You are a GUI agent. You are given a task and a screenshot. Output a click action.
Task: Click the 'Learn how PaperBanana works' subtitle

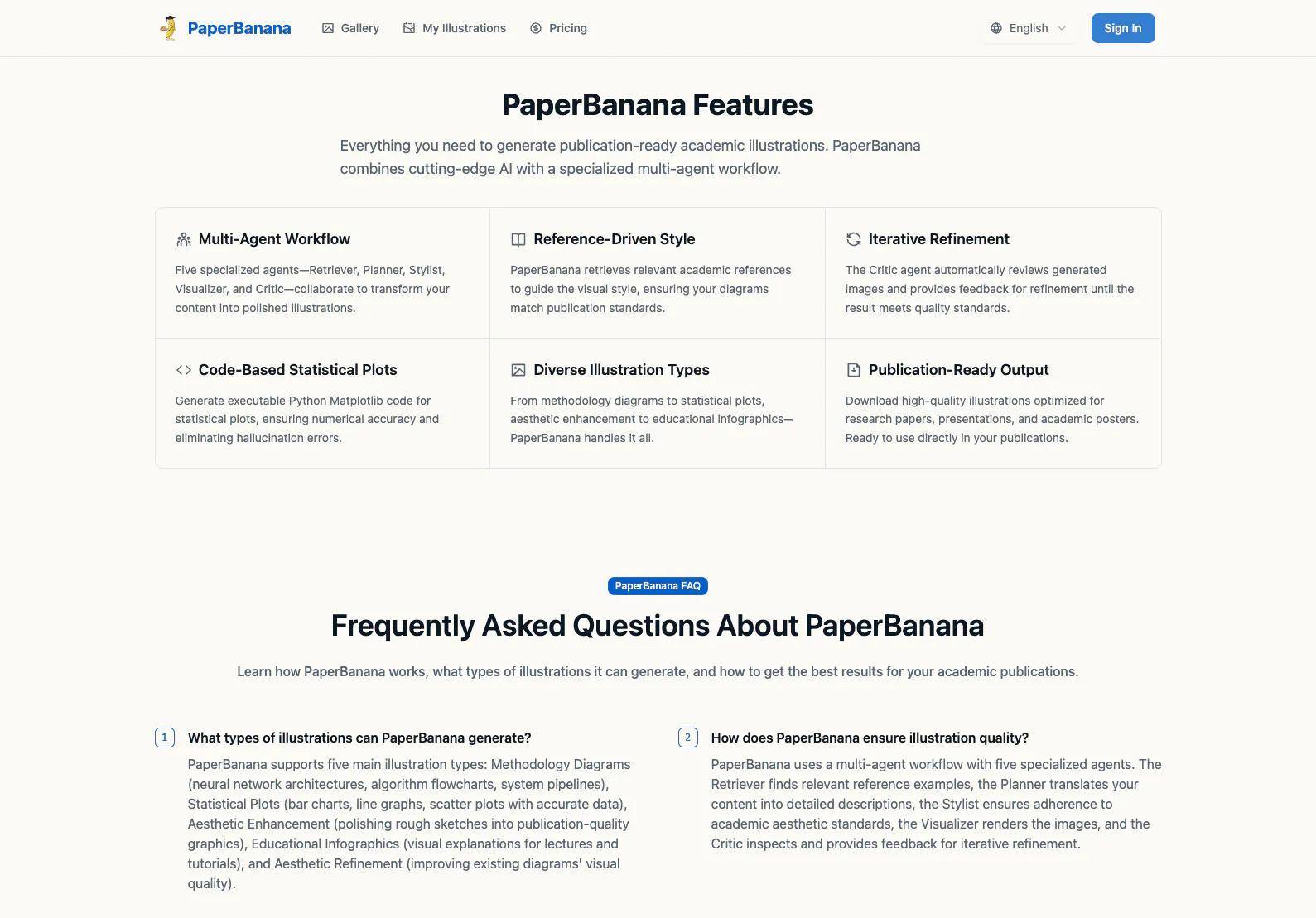658,671
